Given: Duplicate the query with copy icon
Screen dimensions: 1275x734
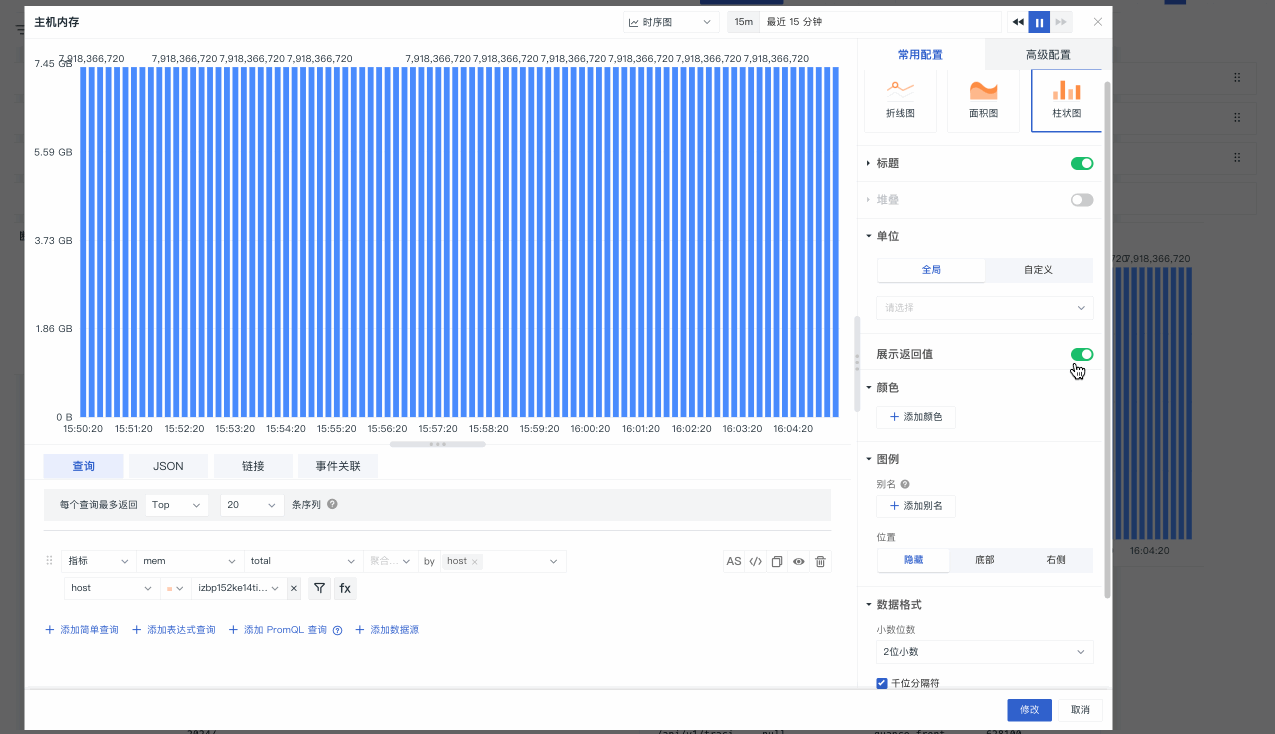Looking at the screenshot, I should point(777,561).
